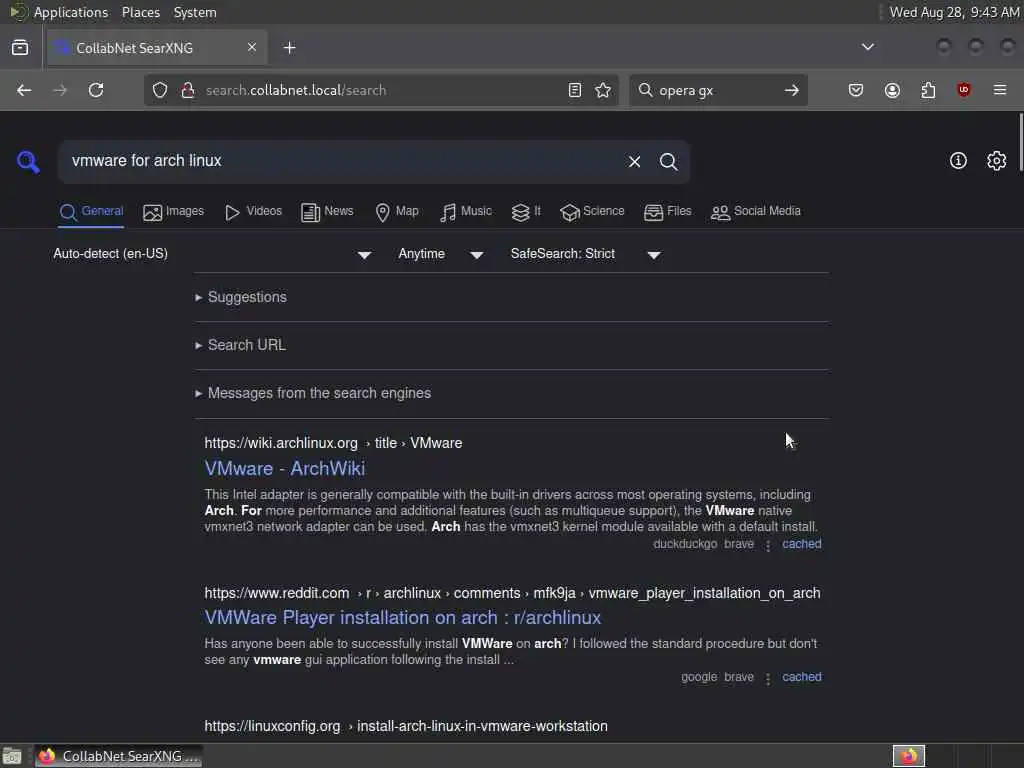Viewport: 1024px width, 768px height.
Task: Open VMWare Player installation on arch link
Action: pyautogui.click(x=402, y=618)
